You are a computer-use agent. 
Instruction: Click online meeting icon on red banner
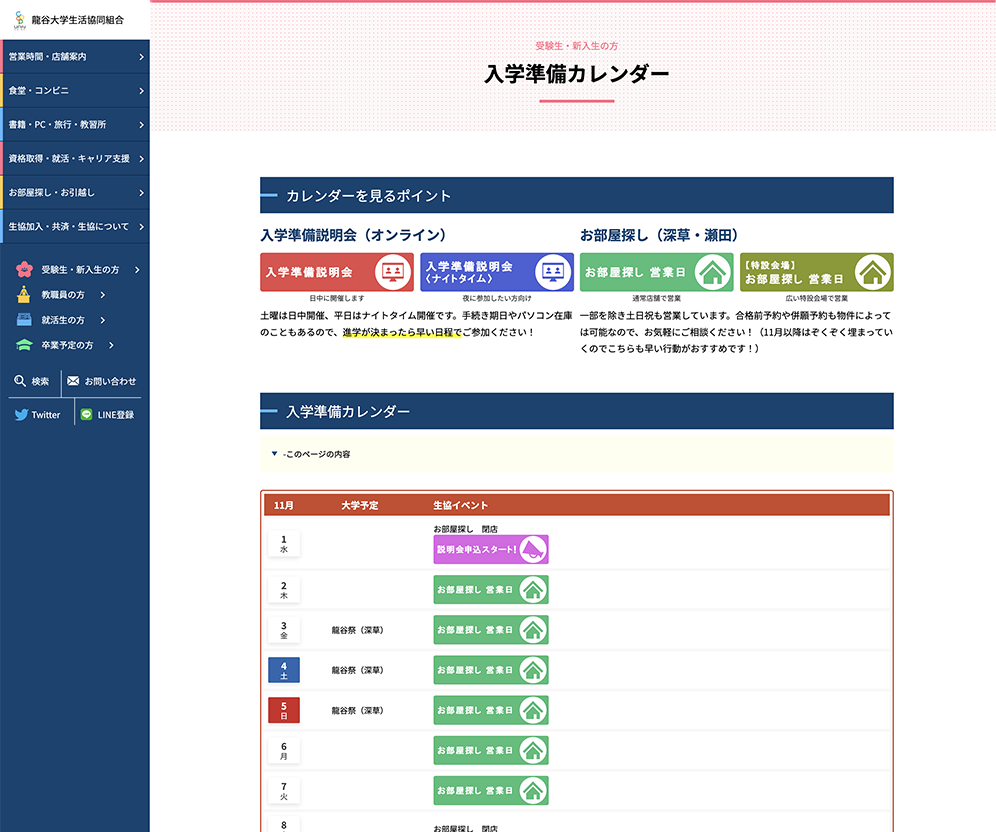[x=393, y=272]
